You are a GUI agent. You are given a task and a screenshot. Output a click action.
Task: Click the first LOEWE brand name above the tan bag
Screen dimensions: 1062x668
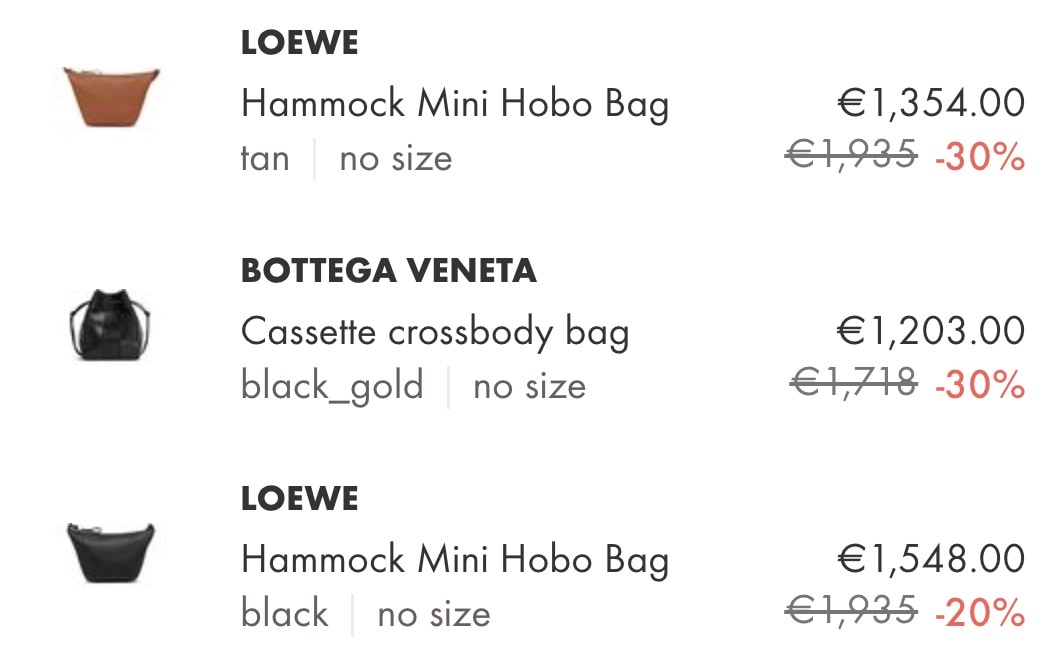pyautogui.click(x=299, y=43)
